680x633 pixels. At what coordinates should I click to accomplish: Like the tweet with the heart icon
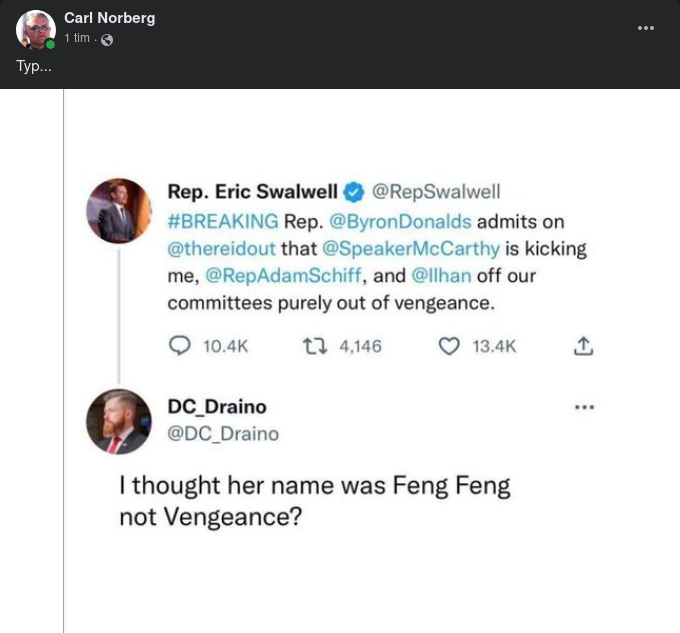click(x=450, y=346)
